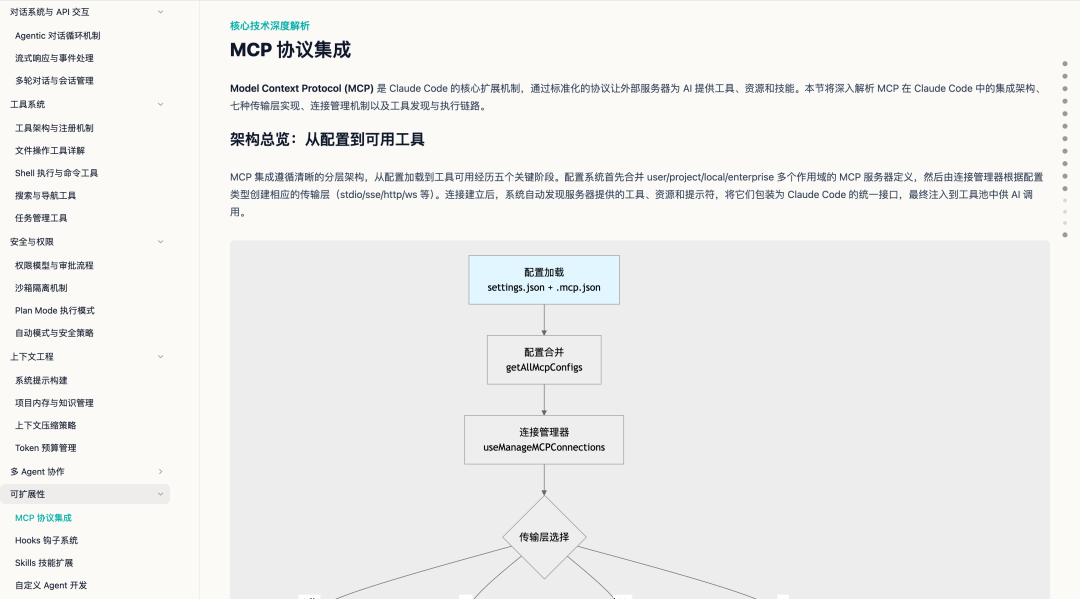1080x599 pixels.
Task: Go to 自动模式与安全策略
Action: click(54, 333)
